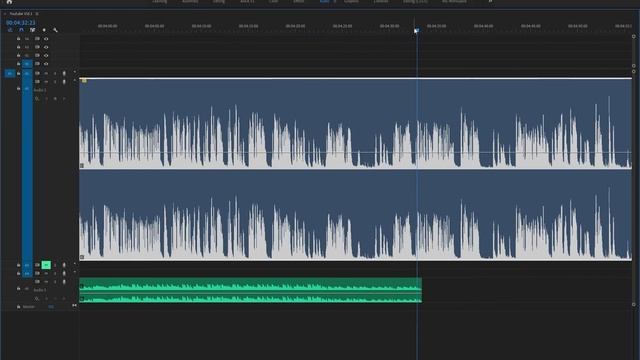Lock the lowest video track

tap(18, 64)
